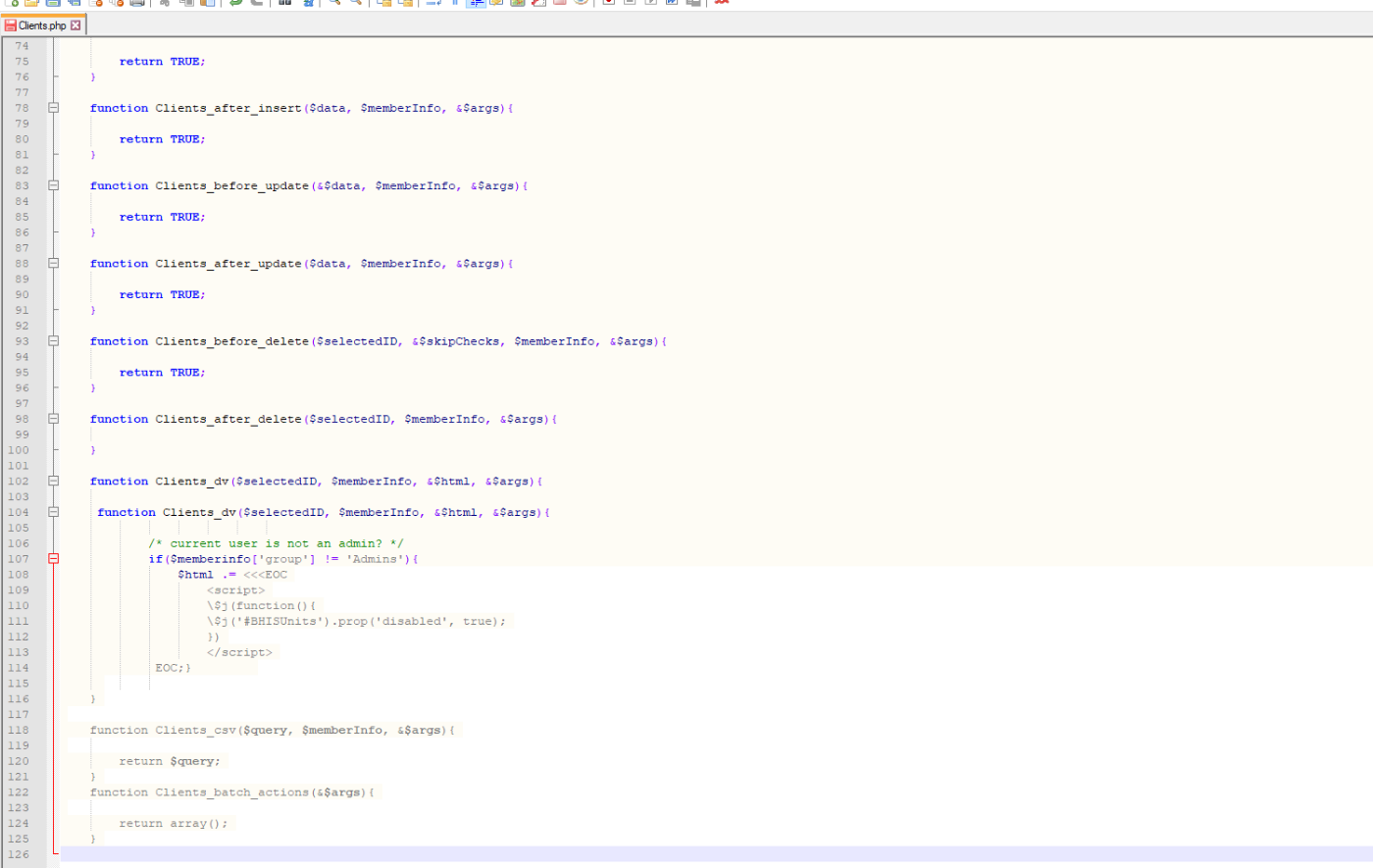Viewport: 1373px width, 868px height.
Task: Click 'return TRUE;' on line 90
Action: point(163,294)
